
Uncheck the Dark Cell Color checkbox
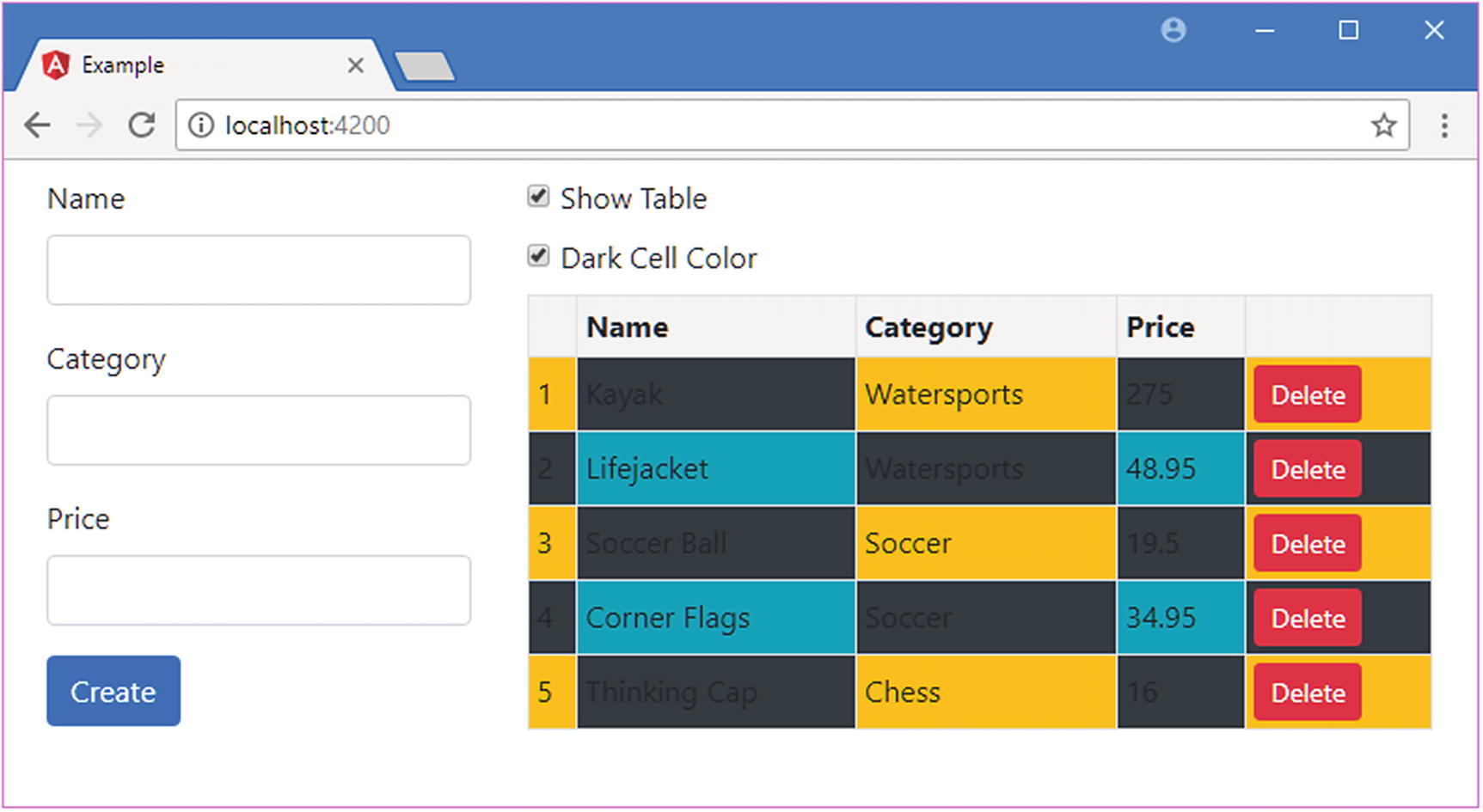pos(538,256)
